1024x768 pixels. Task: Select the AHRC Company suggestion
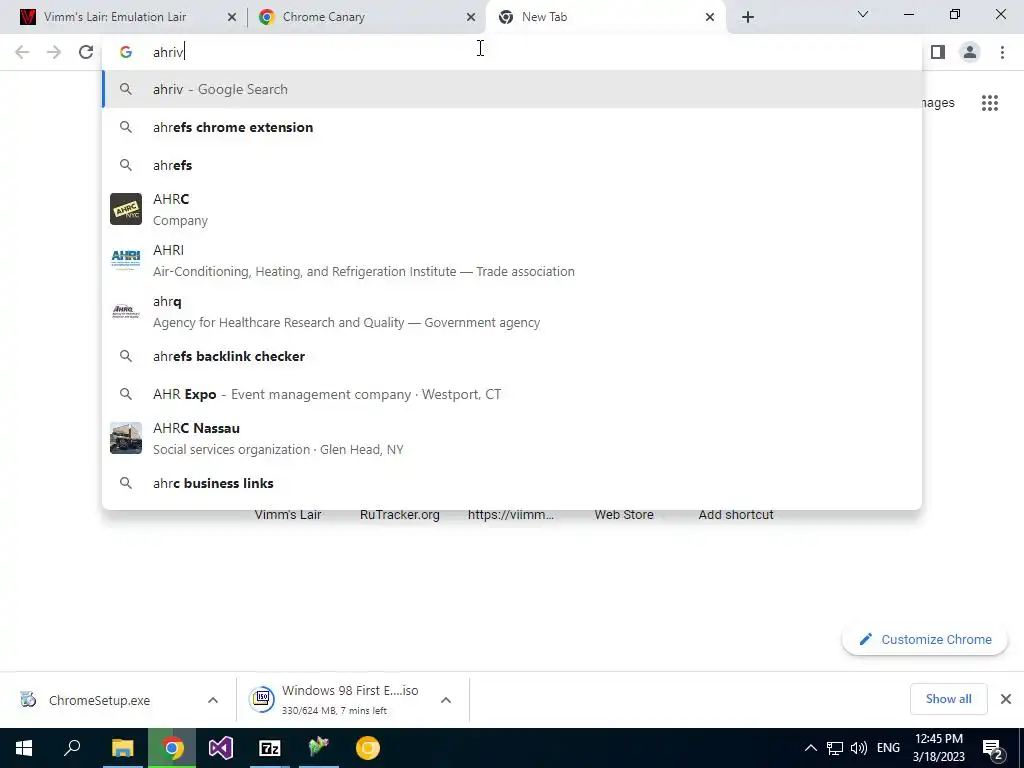[x=512, y=209]
